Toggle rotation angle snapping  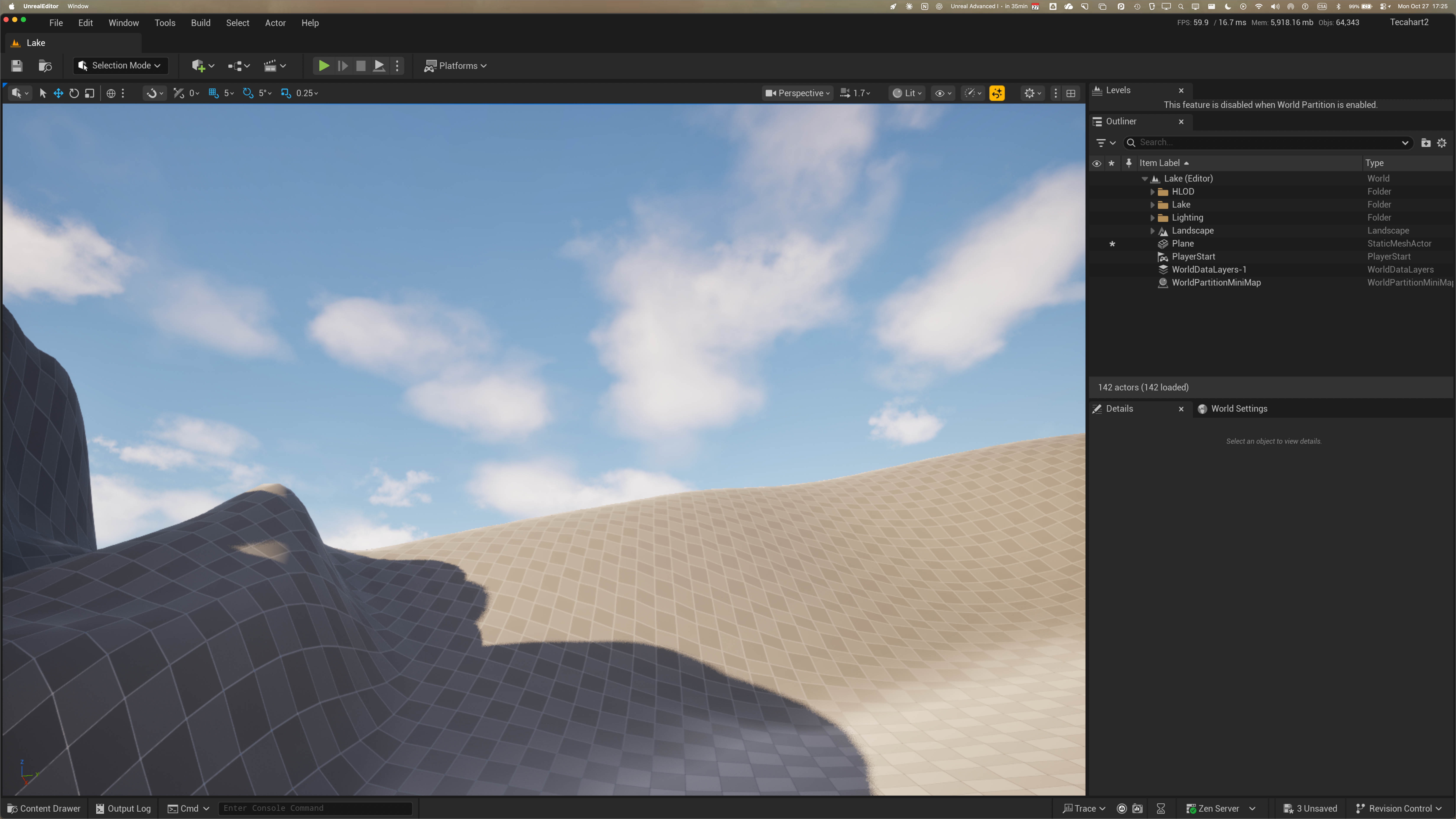248,93
